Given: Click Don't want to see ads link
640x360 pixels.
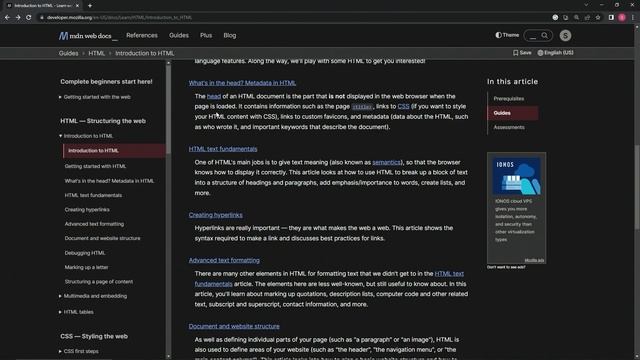Looking at the screenshot, I should pos(506,267).
